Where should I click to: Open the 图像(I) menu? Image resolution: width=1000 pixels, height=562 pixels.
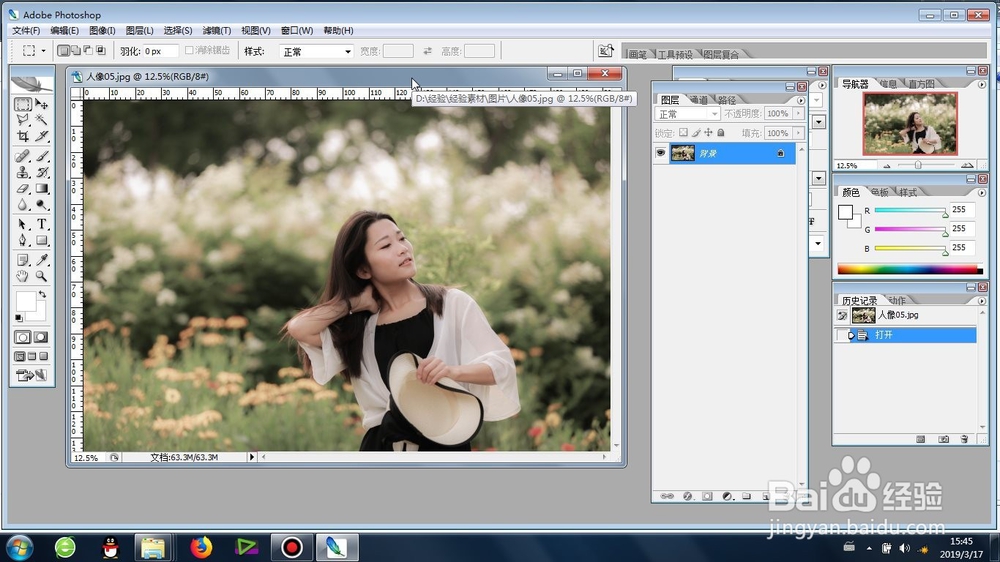[x=102, y=30]
